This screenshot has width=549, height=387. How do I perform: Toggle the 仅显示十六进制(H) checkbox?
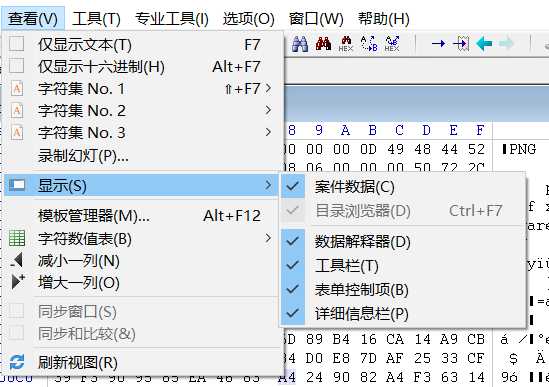16,66
